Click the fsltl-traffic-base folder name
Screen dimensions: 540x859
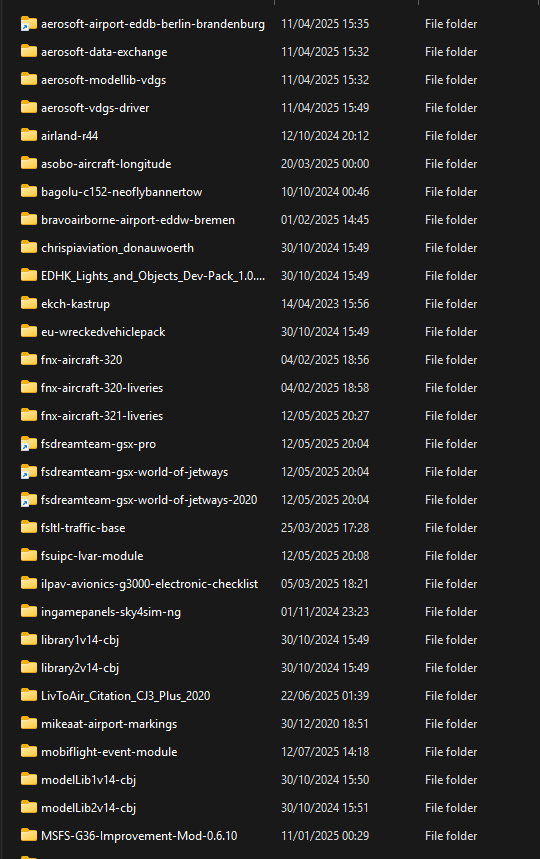coord(83,528)
